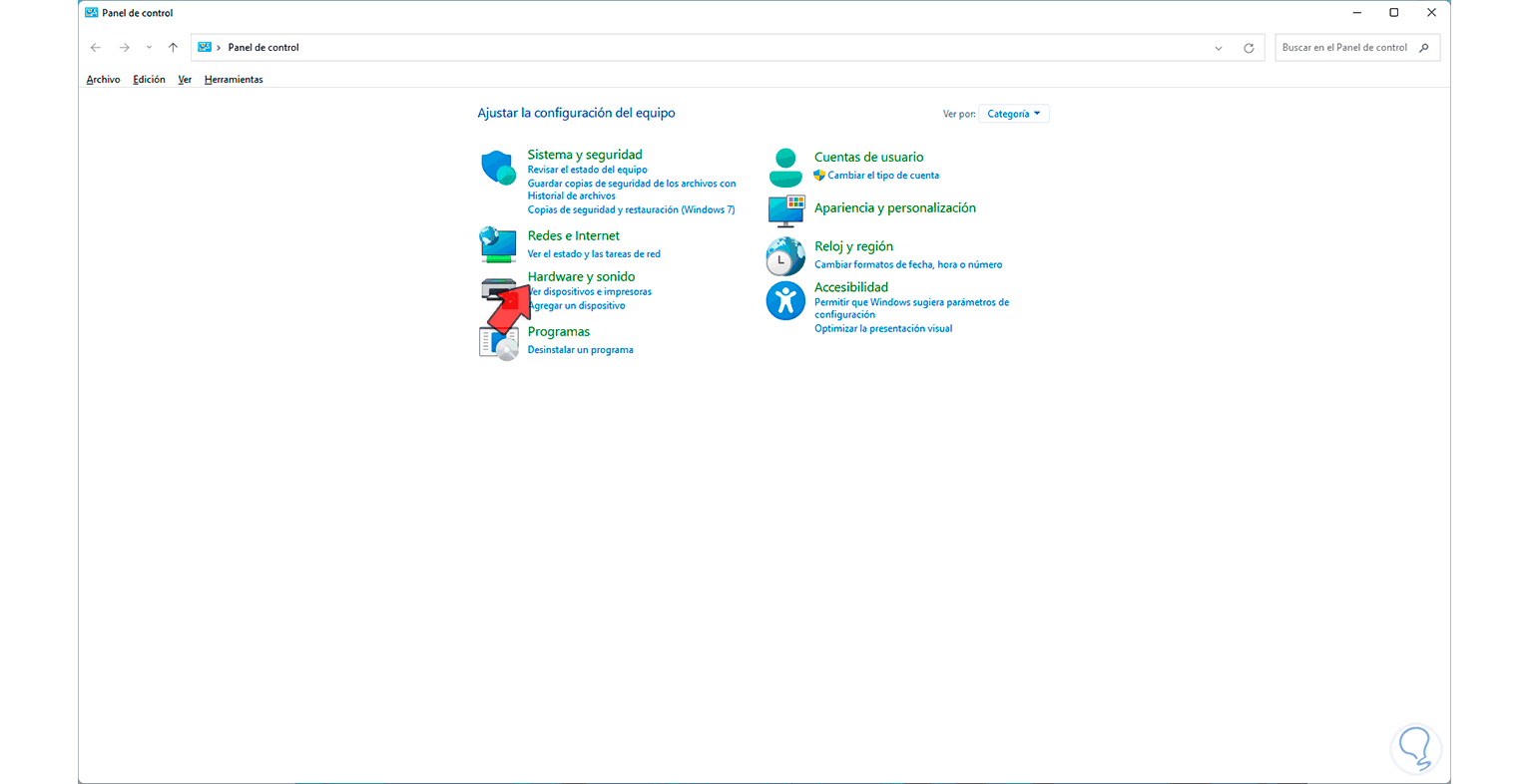
Task: Refresh the Panel de control view
Action: coord(1249,48)
